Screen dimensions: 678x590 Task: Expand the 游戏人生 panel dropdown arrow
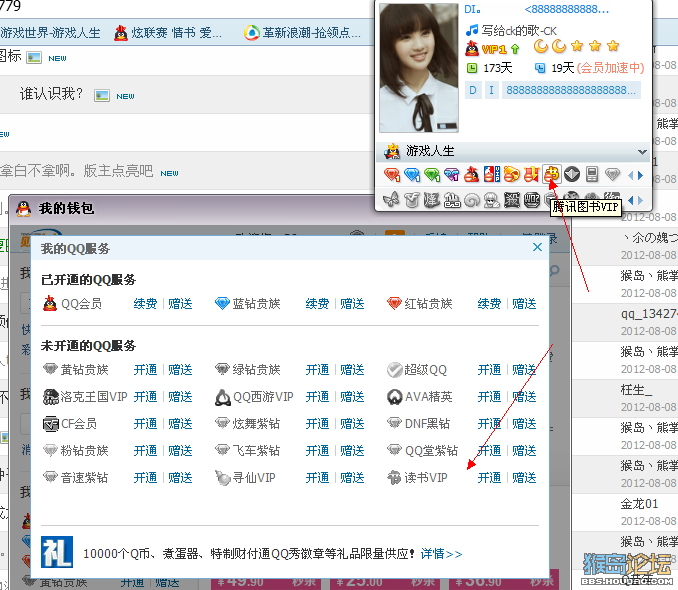click(x=642, y=152)
